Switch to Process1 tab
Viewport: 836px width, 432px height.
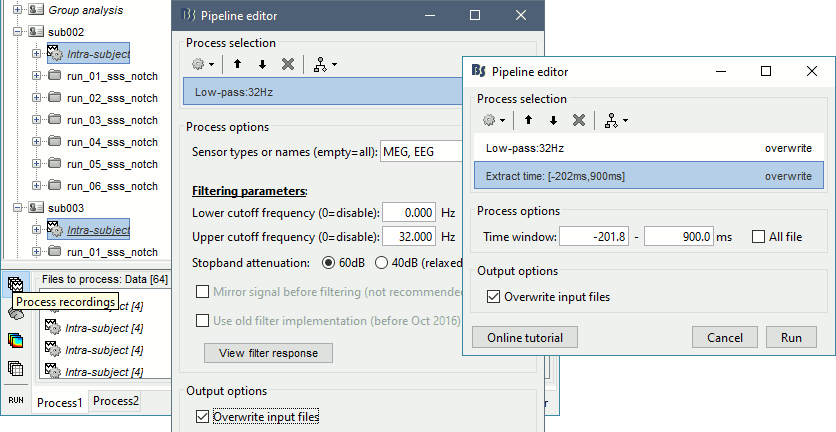(60, 403)
